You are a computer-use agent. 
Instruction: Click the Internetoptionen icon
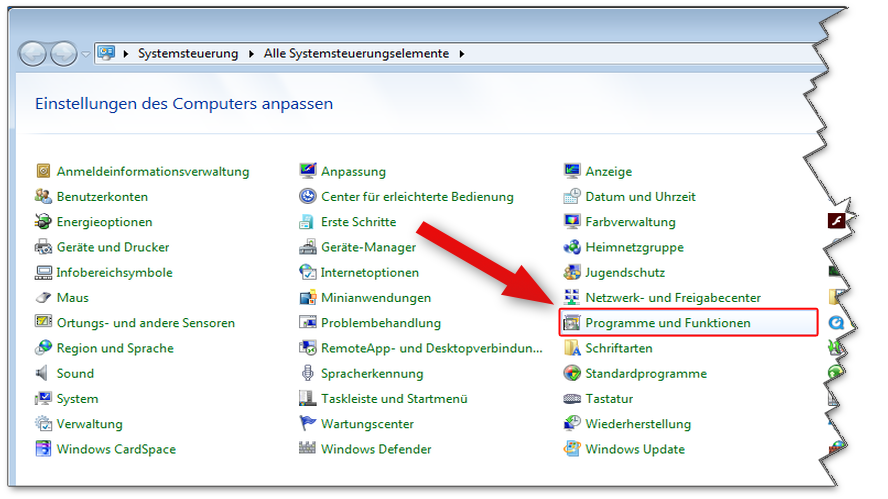[308, 272]
